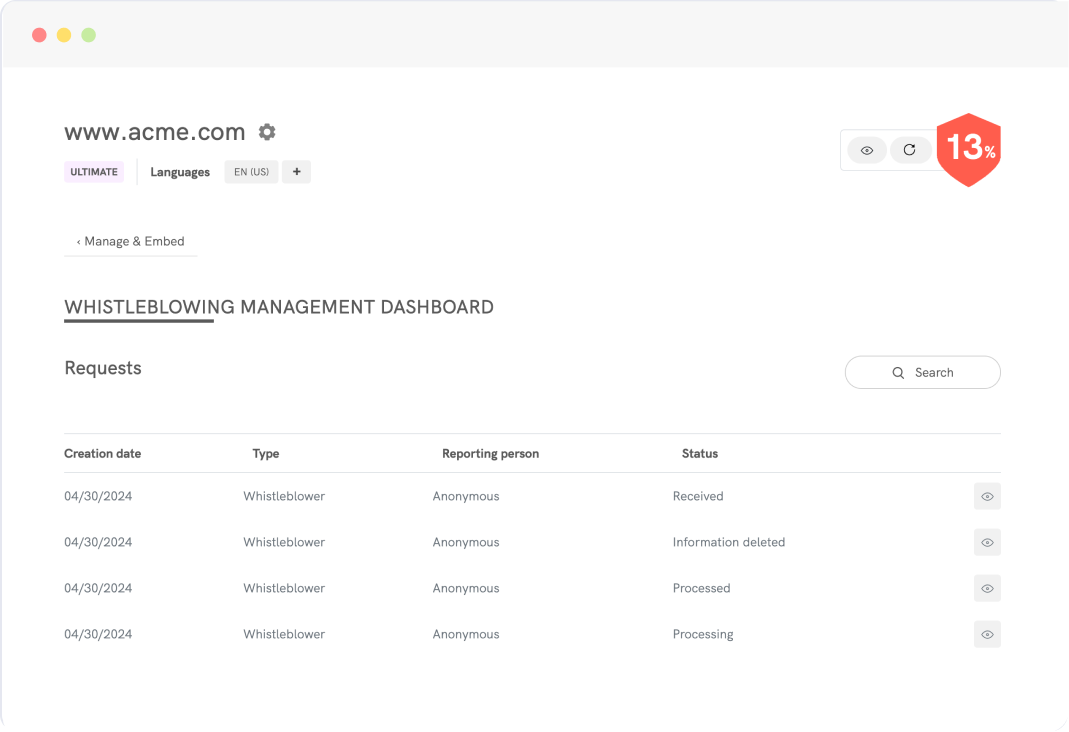This screenshot has height=732, width=1069.
Task: Click the preview eye icon in top toolbar
Action: tap(867, 150)
